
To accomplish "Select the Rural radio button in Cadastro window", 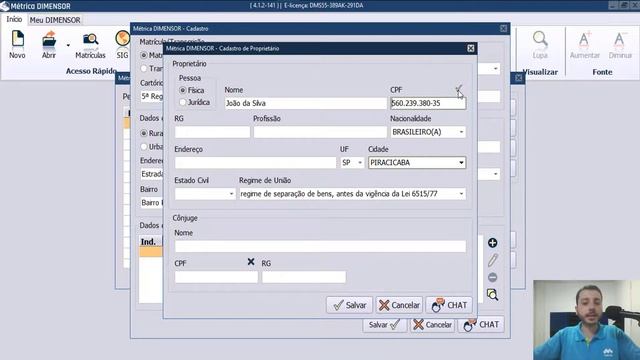I will pyautogui.click(x=144, y=133).
